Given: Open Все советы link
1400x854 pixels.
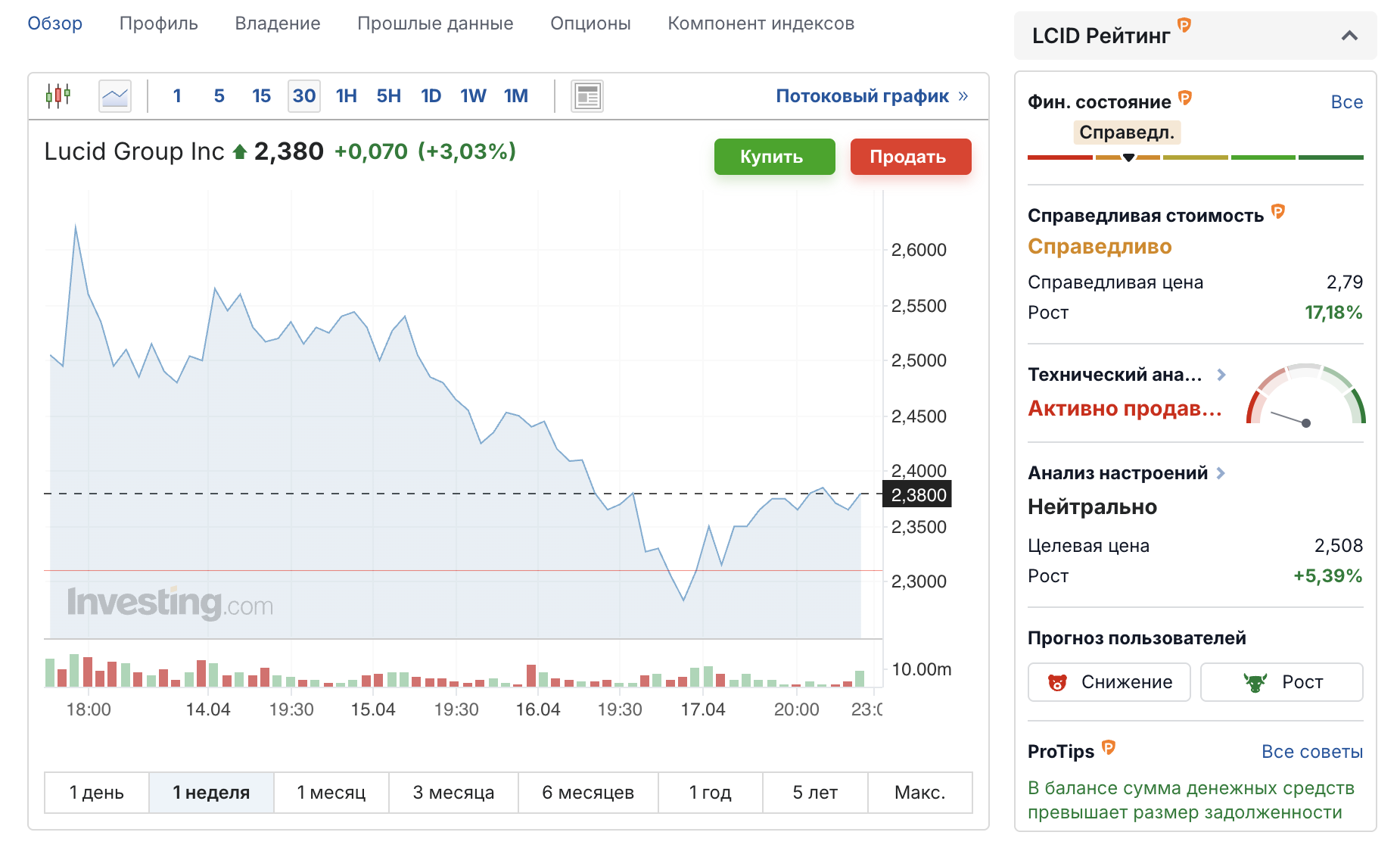Looking at the screenshot, I should click(x=1312, y=752).
